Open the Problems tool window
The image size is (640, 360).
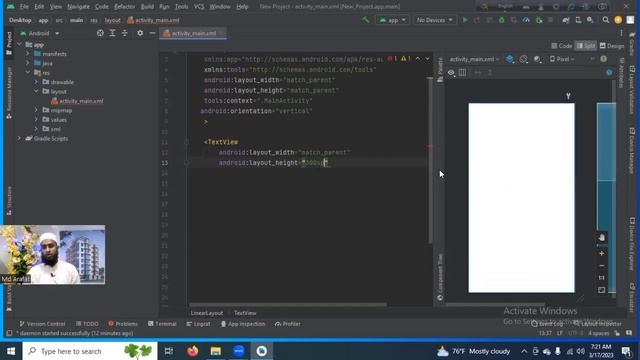click(123, 324)
